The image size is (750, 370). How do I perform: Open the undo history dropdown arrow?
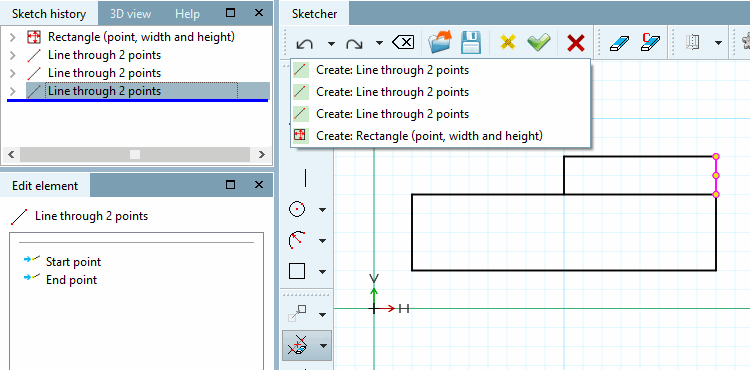click(331, 44)
